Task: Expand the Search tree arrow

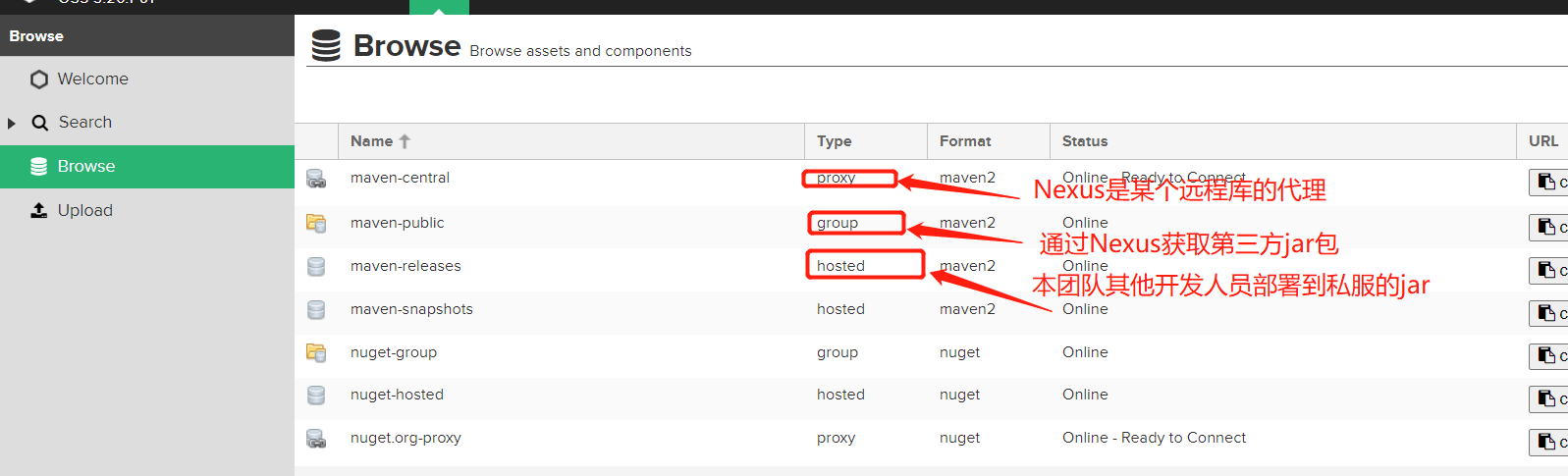Action: (x=12, y=123)
